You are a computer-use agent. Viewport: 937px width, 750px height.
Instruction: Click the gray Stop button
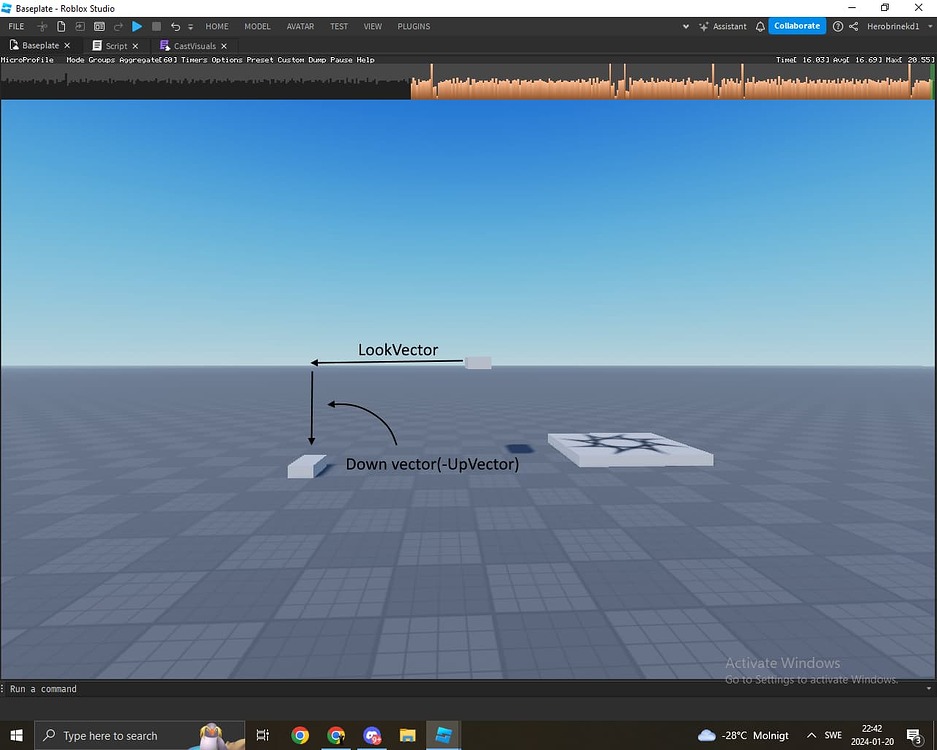pos(157,26)
